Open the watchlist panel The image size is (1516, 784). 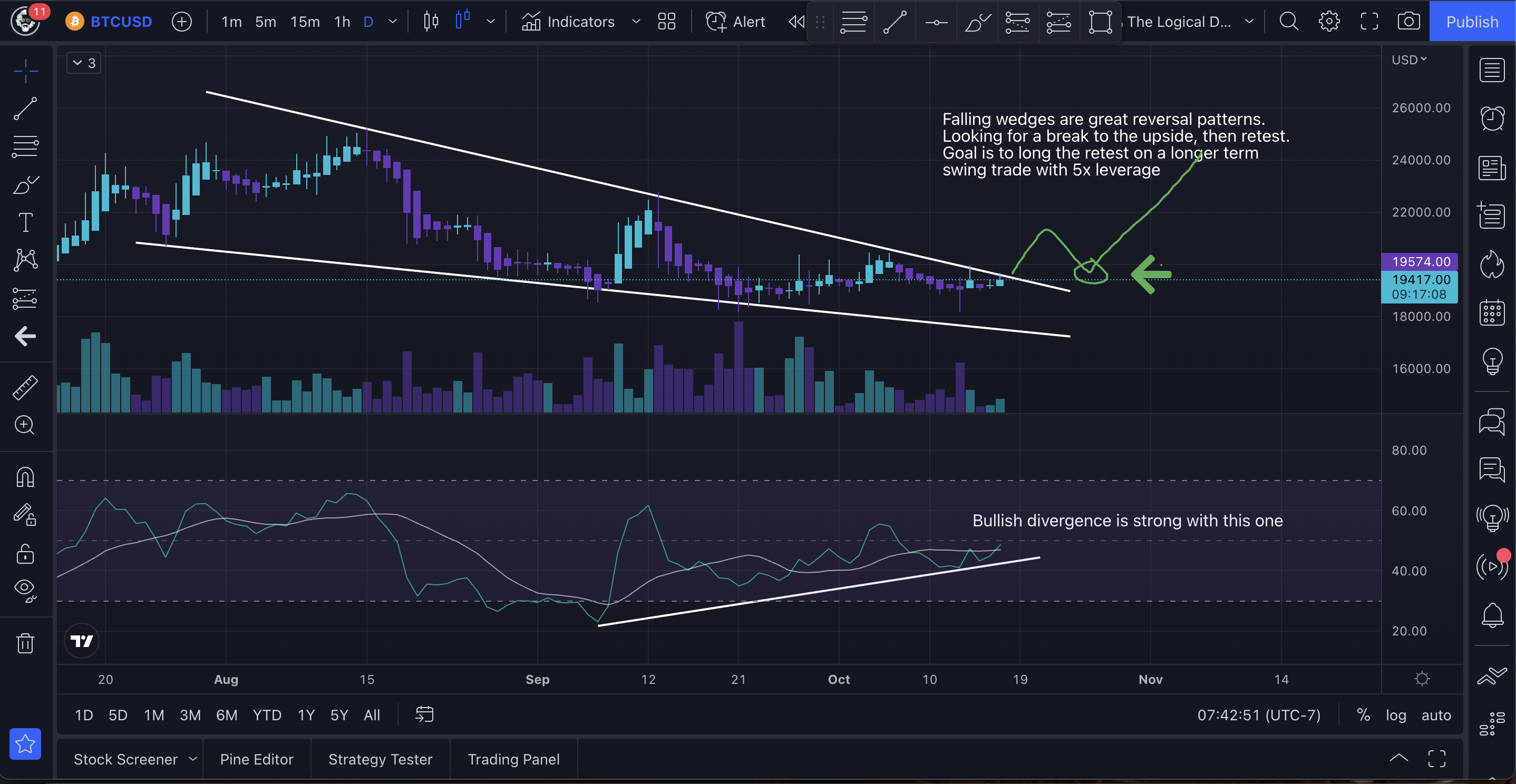click(1492, 71)
